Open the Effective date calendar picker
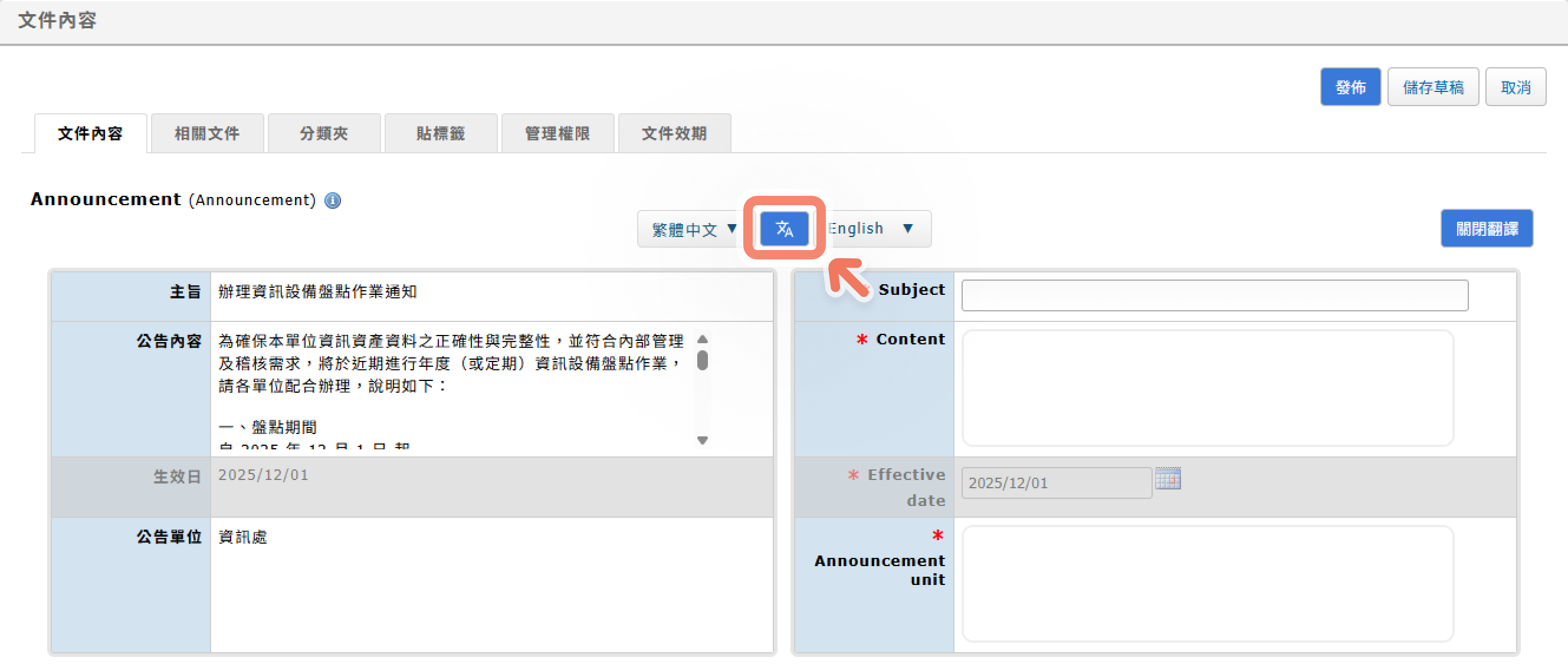Image resolution: width=1568 pixels, height=664 pixels. pos(1167,479)
